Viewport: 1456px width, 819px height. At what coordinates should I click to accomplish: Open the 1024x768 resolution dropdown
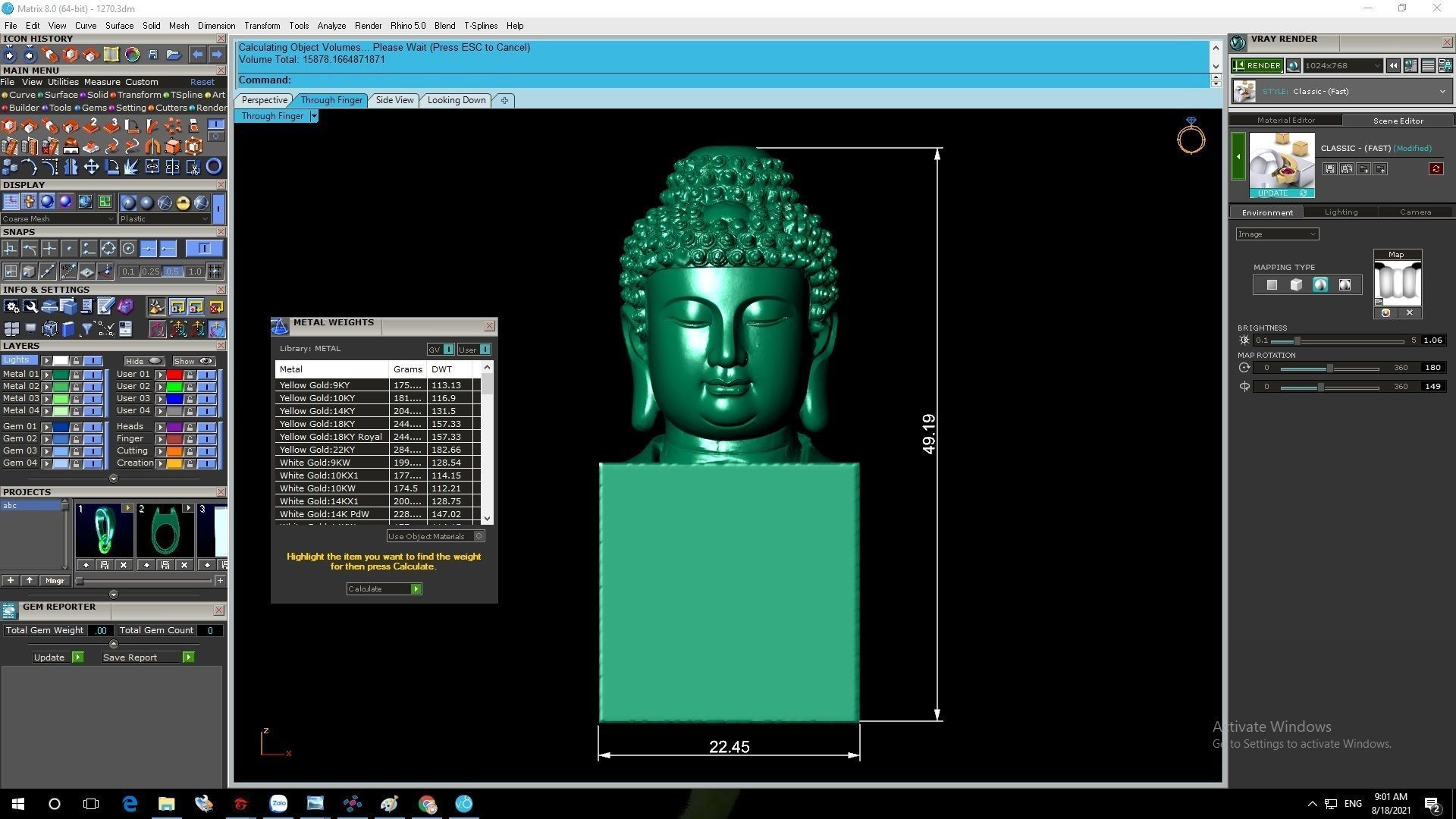(x=1342, y=66)
